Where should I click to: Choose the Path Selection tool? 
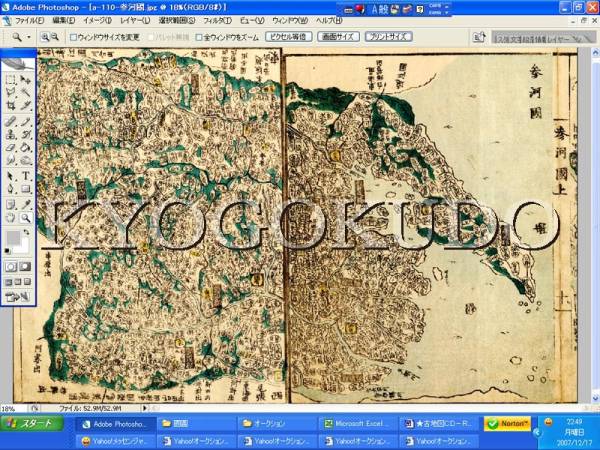tap(11, 176)
